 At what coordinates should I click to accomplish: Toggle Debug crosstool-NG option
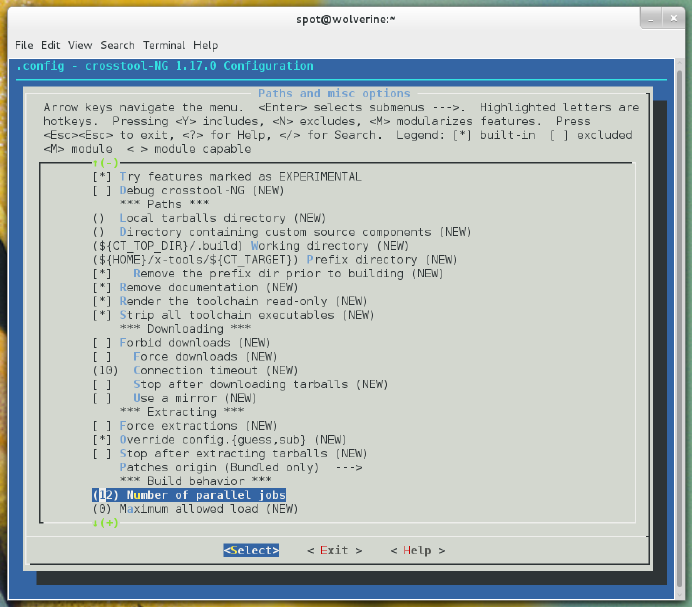(188, 190)
